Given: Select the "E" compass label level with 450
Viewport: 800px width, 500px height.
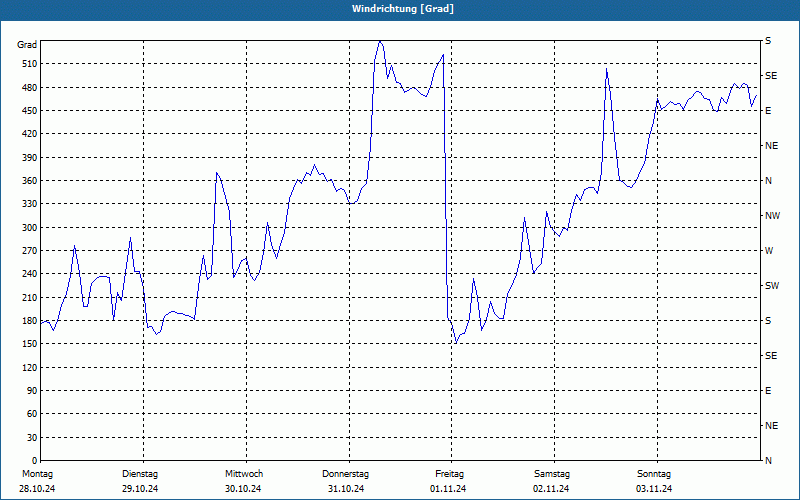Looking at the screenshot, I should click(x=768, y=111).
